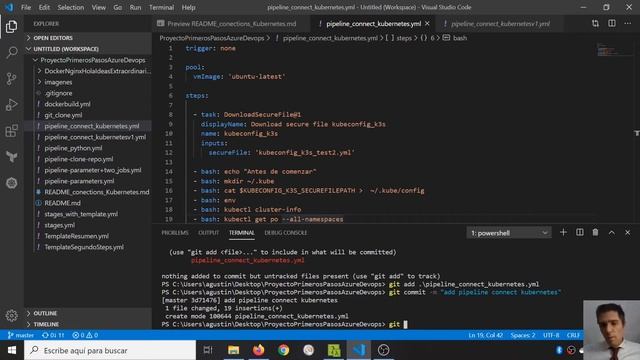Change encoding via UTF-8 status item
Image resolution: width=640 pixels, height=360 pixels.
(x=551, y=335)
